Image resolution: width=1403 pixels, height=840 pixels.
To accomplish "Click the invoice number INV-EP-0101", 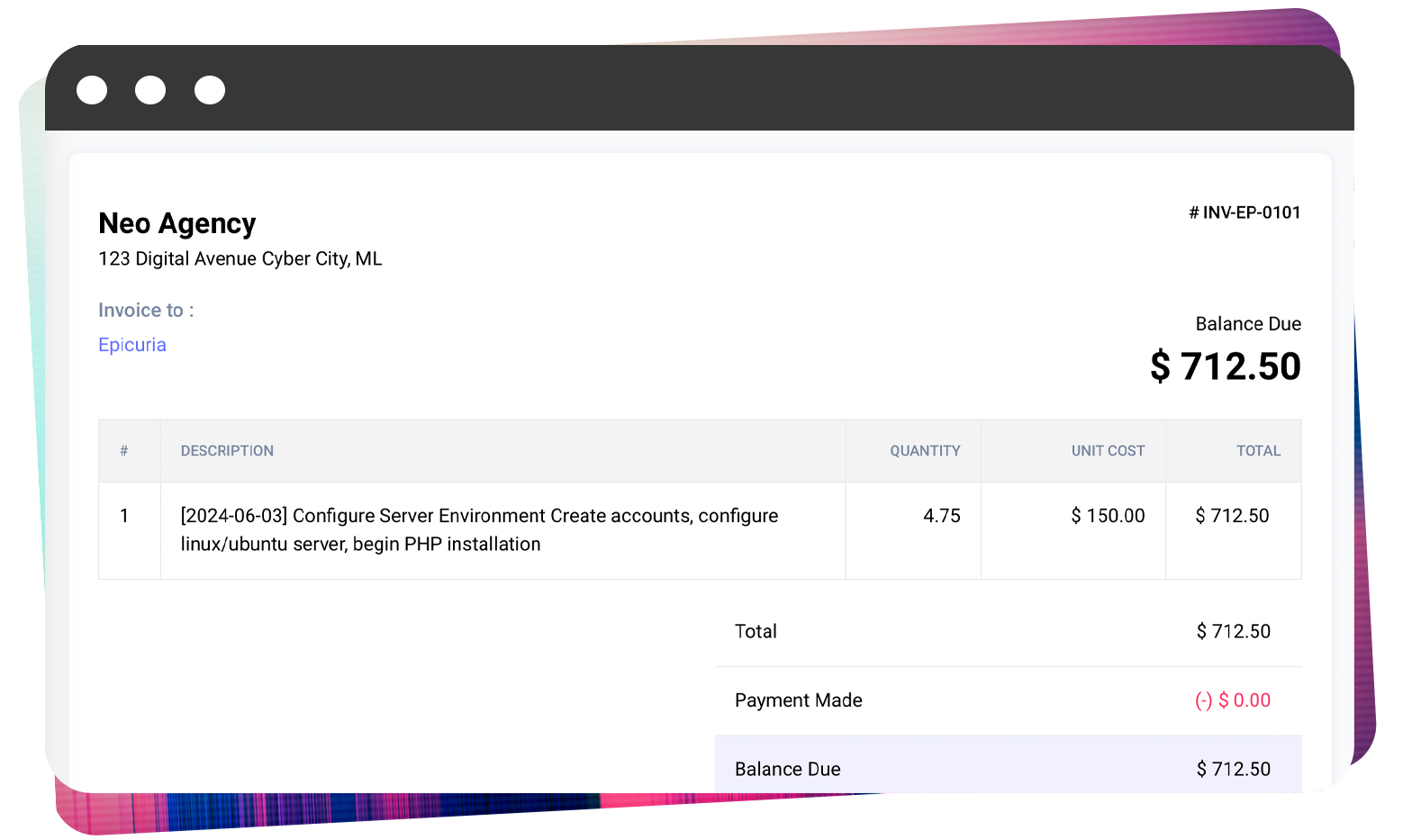I will [1245, 212].
